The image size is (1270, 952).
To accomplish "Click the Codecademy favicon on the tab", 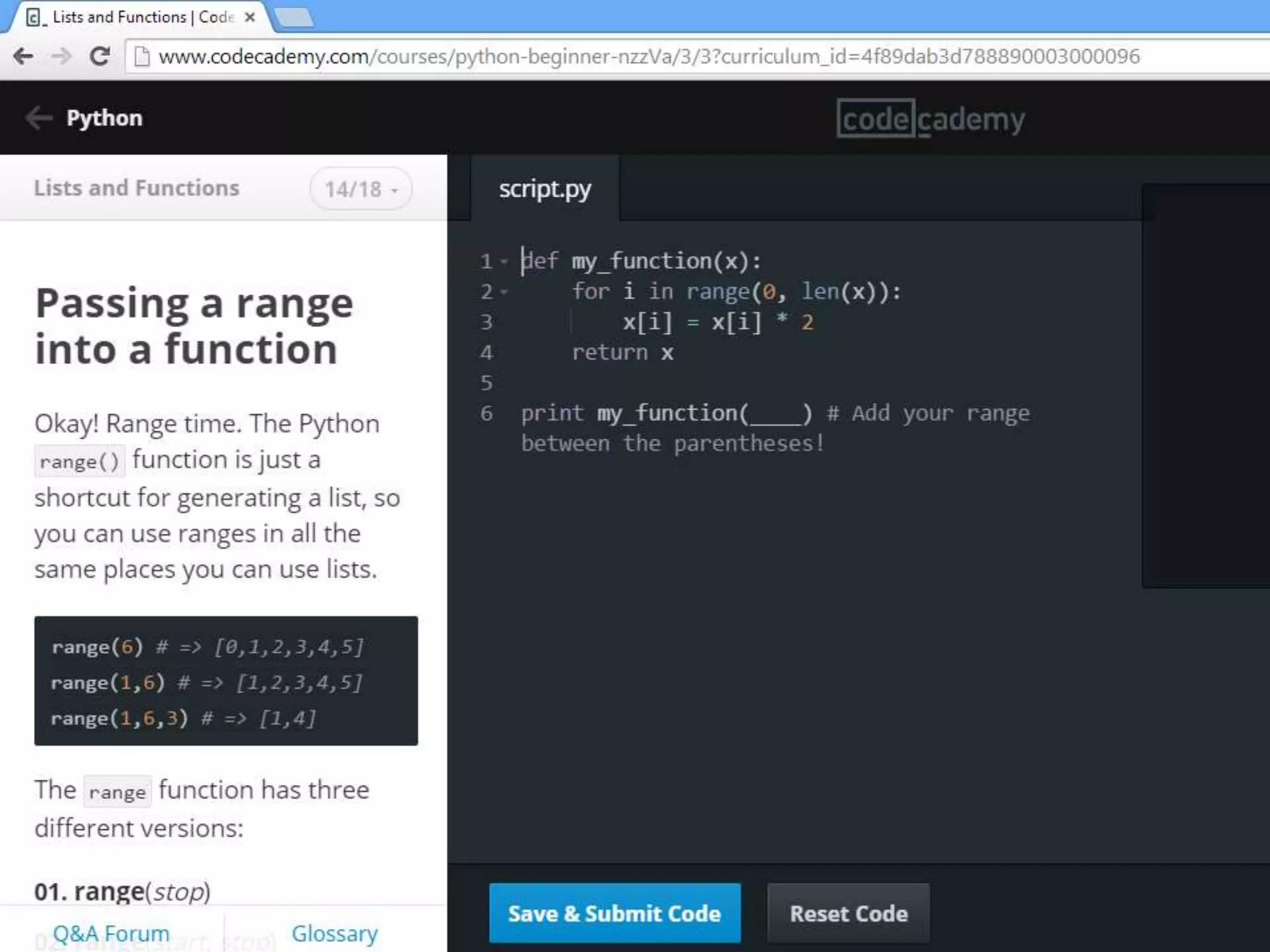I will pyautogui.click(x=35, y=17).
